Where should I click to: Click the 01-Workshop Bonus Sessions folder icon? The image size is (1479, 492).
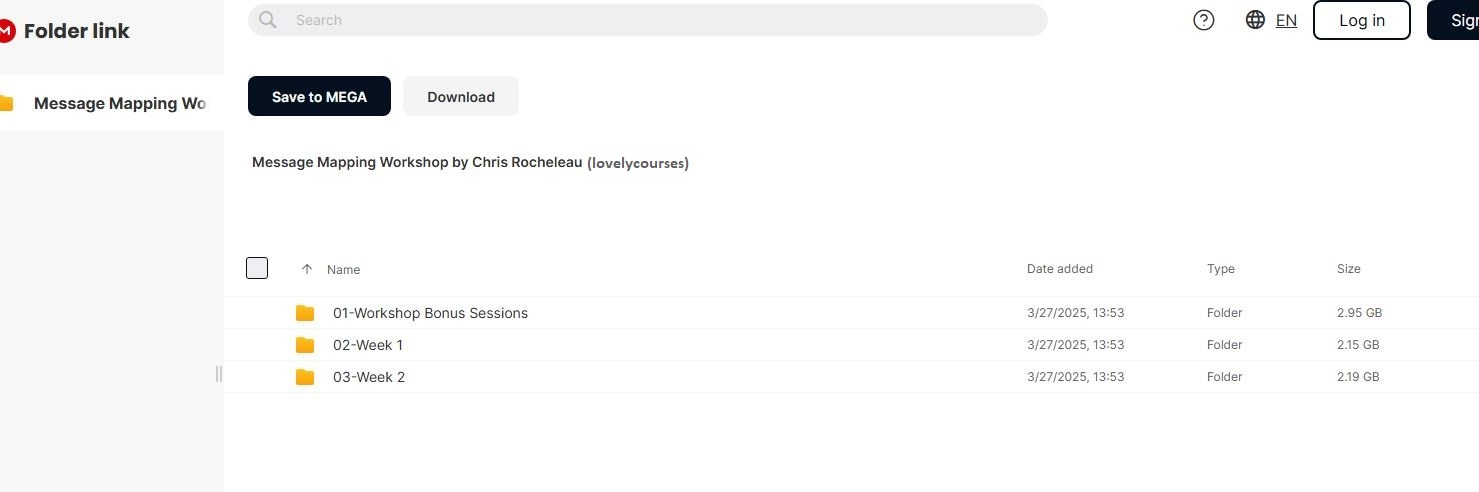click(305, 313)
